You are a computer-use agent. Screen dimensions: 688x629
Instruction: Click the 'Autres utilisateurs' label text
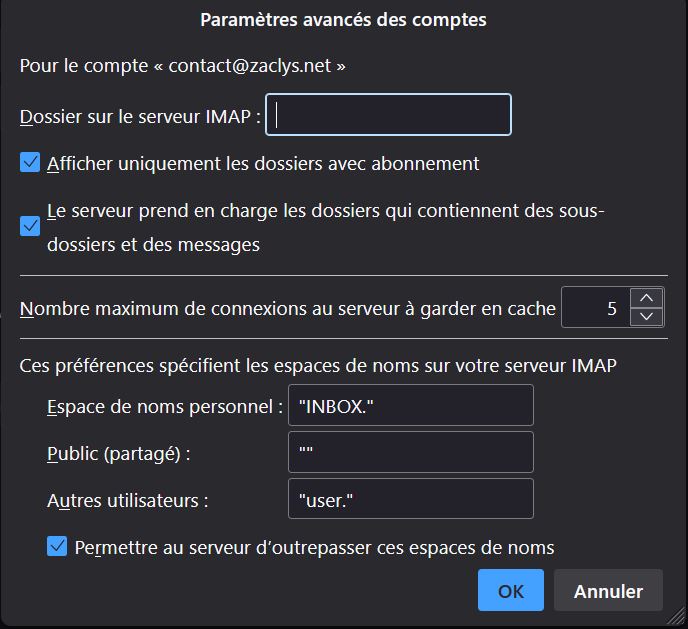[127, 500]
